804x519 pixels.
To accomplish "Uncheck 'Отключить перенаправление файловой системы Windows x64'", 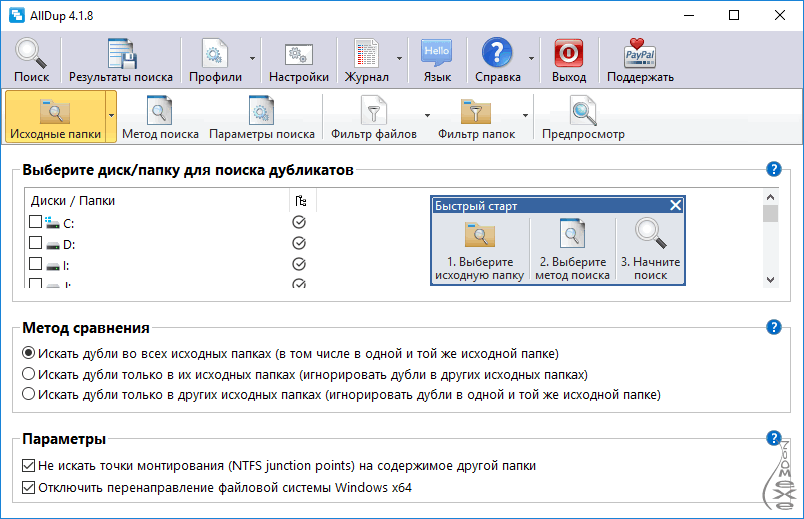I will [28, 488].
